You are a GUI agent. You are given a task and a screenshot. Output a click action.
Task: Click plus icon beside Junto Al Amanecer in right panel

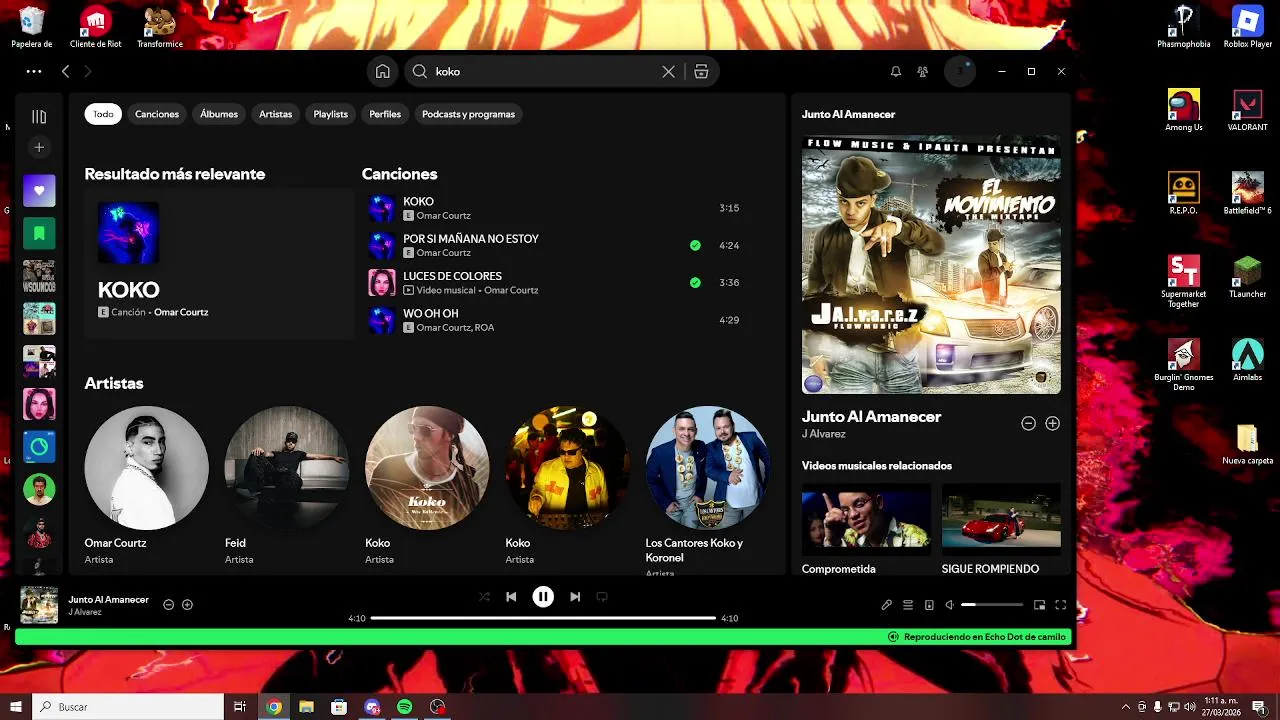click(x=1052, y=423)
